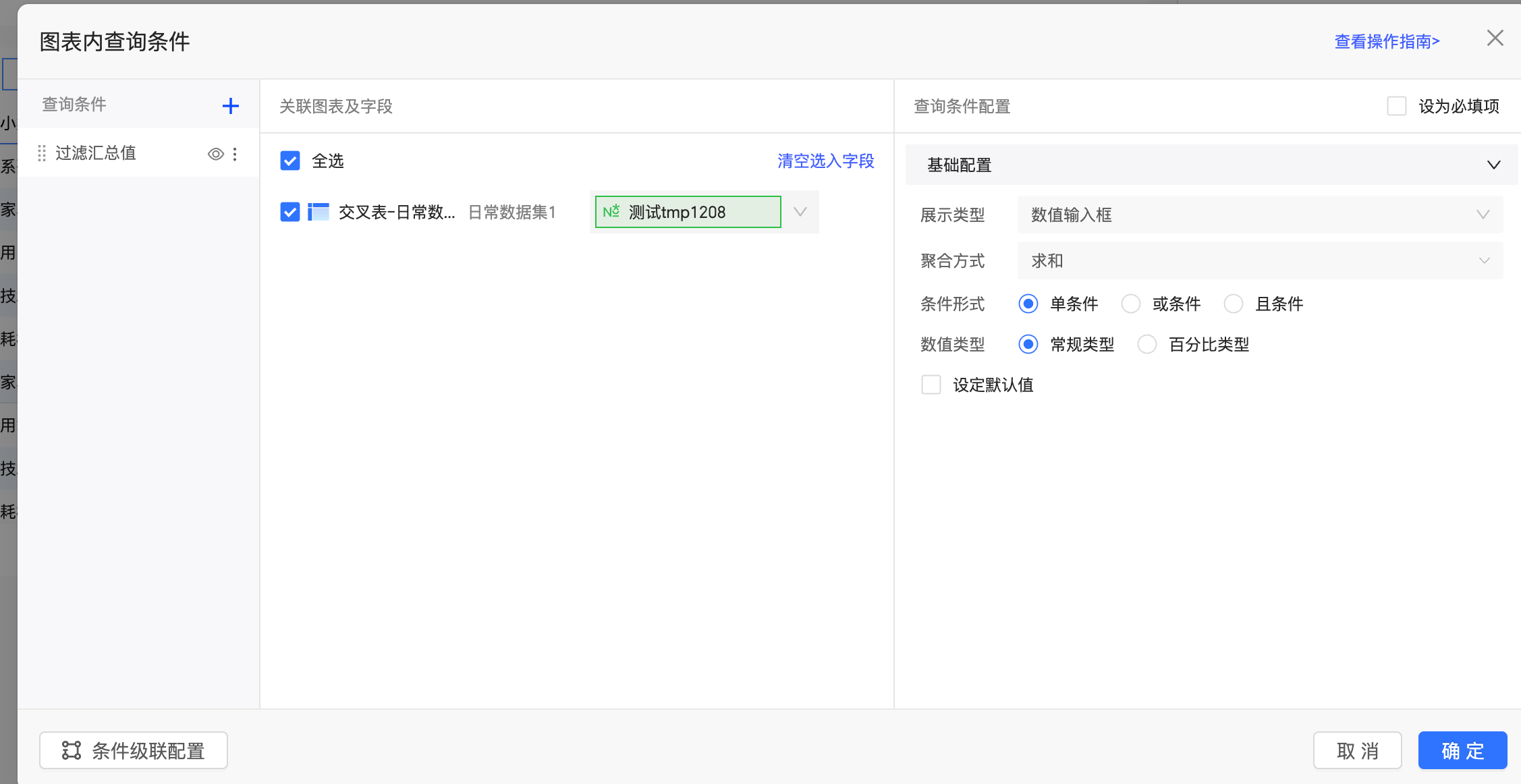The height and width of the screenshot is (784, 1521).
Task: Open the 测试tmp1208 field dropdown
Action: [800, 212]
